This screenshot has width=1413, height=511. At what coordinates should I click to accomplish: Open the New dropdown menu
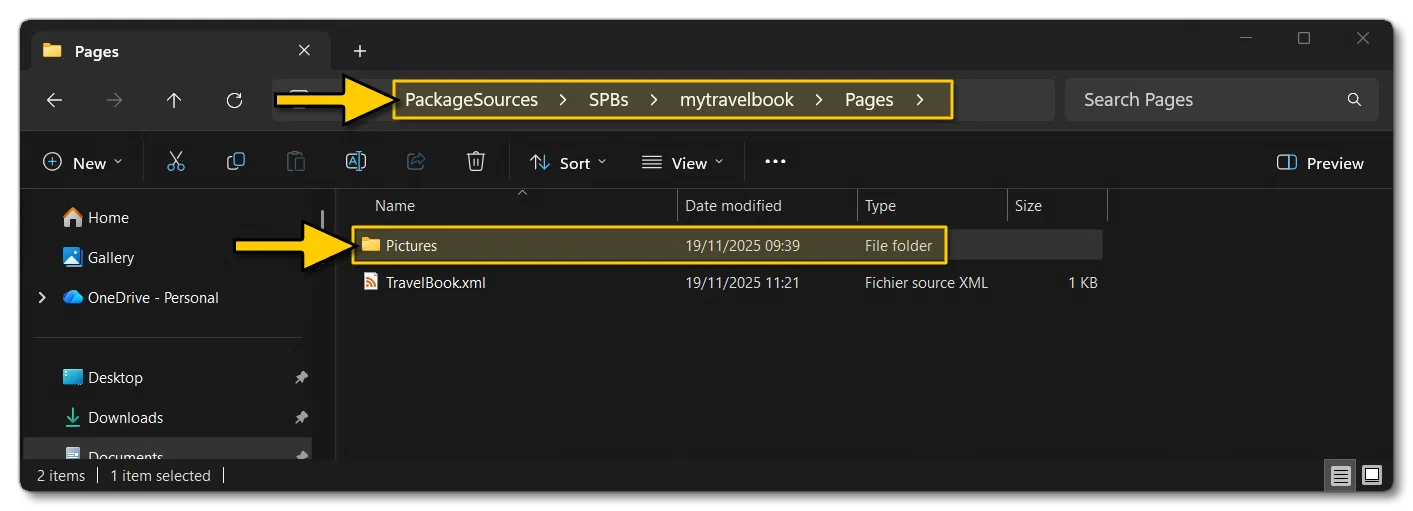[83, 163]
